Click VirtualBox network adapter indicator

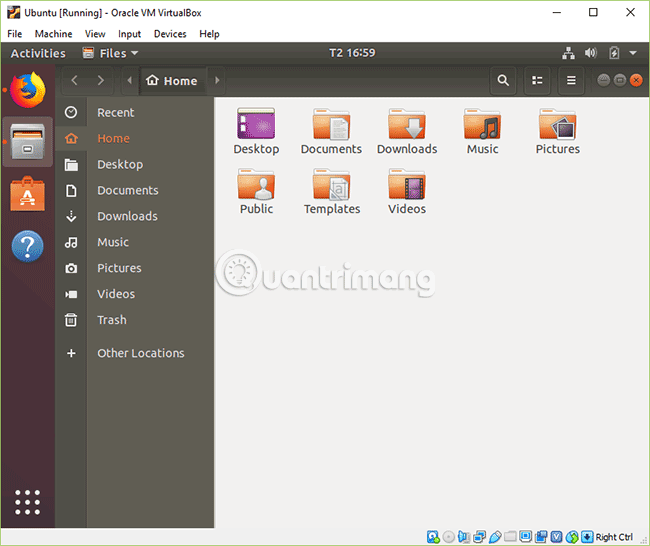[x=480, y=537]
